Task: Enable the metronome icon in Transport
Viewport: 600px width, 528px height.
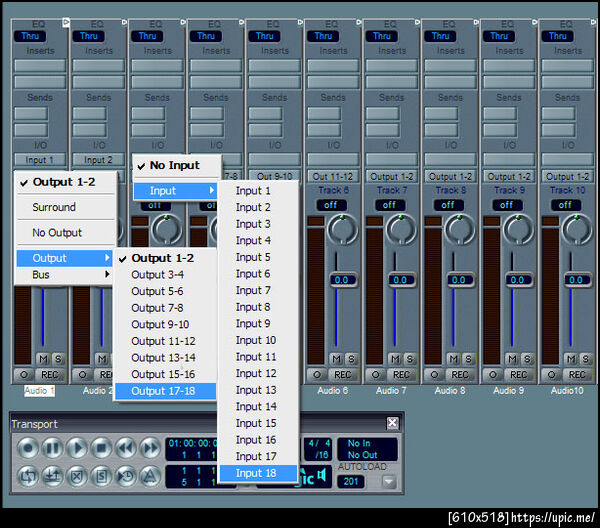Action: pos(150,475)
